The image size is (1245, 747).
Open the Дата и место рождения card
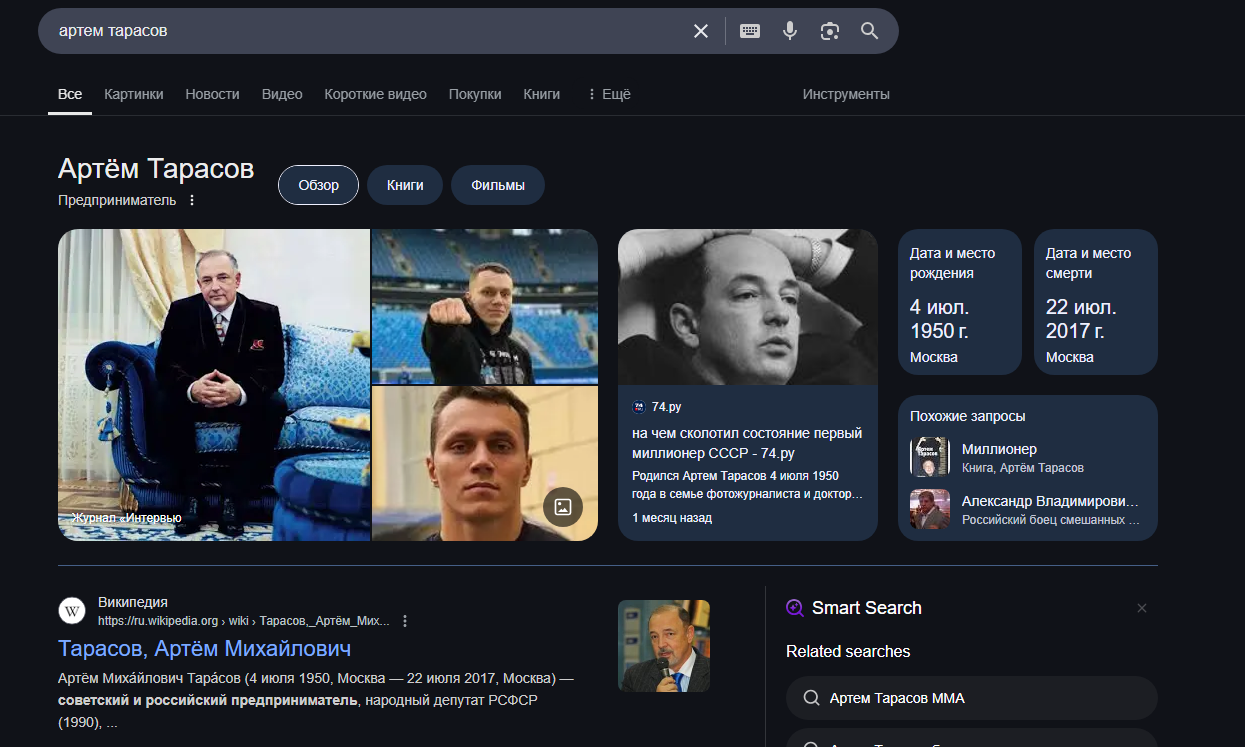click(960, 302)
